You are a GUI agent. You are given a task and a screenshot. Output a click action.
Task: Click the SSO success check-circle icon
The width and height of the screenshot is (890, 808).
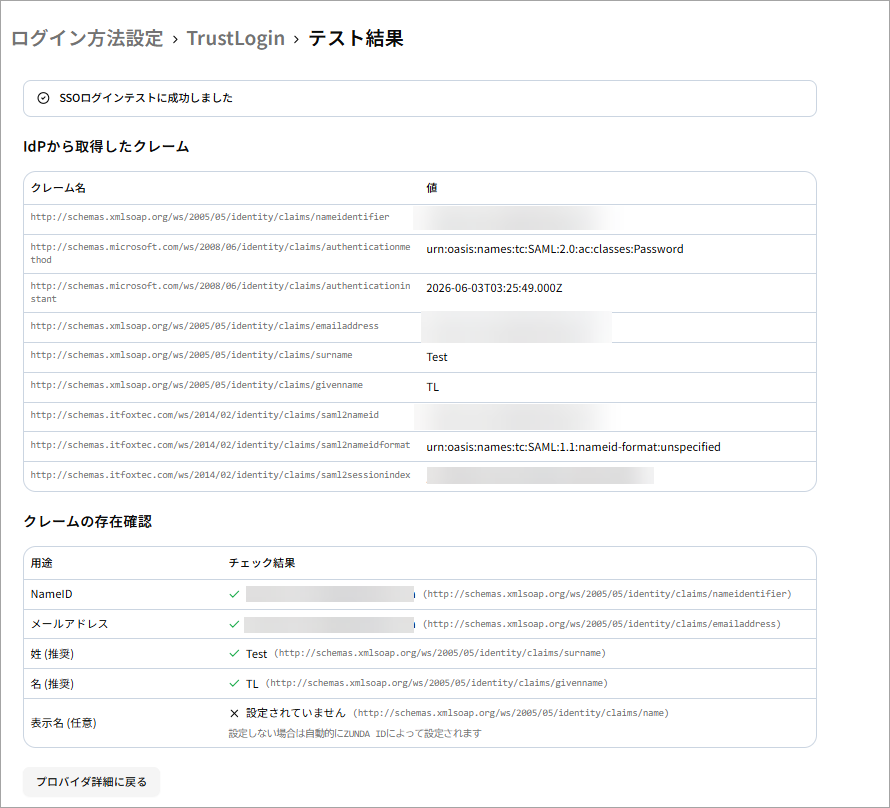coord(43,98)
